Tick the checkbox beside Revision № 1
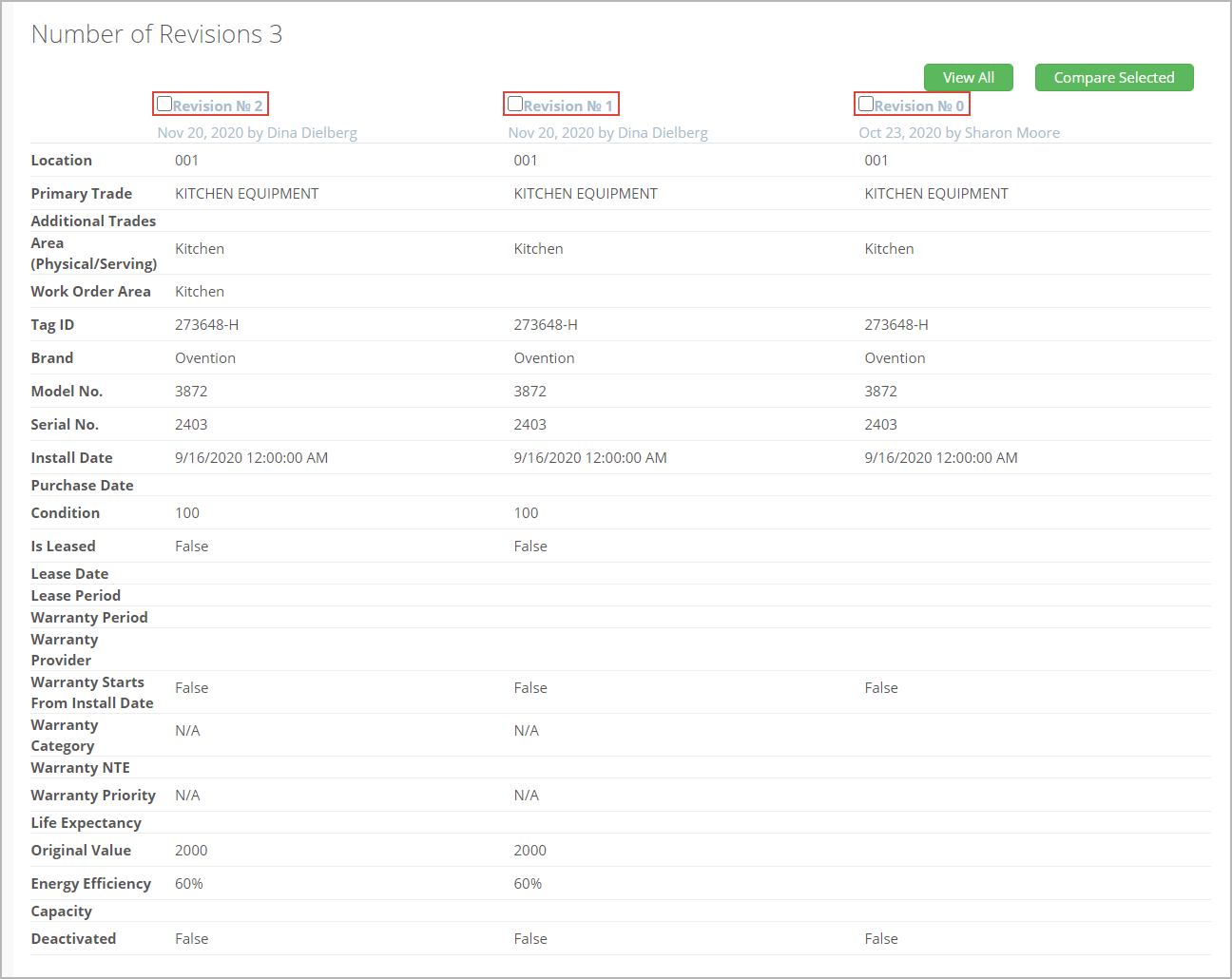This screenshot has width=1232, height=979. [x=515, y=104]
